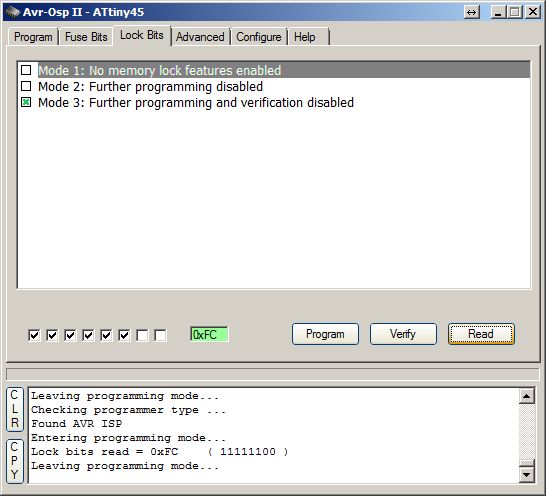Image resolution: width=546 pixels, height=496 pixels.
Task: Toggle the second lock bit checkbox (bit 6)
Action: (x=52, y=335)
